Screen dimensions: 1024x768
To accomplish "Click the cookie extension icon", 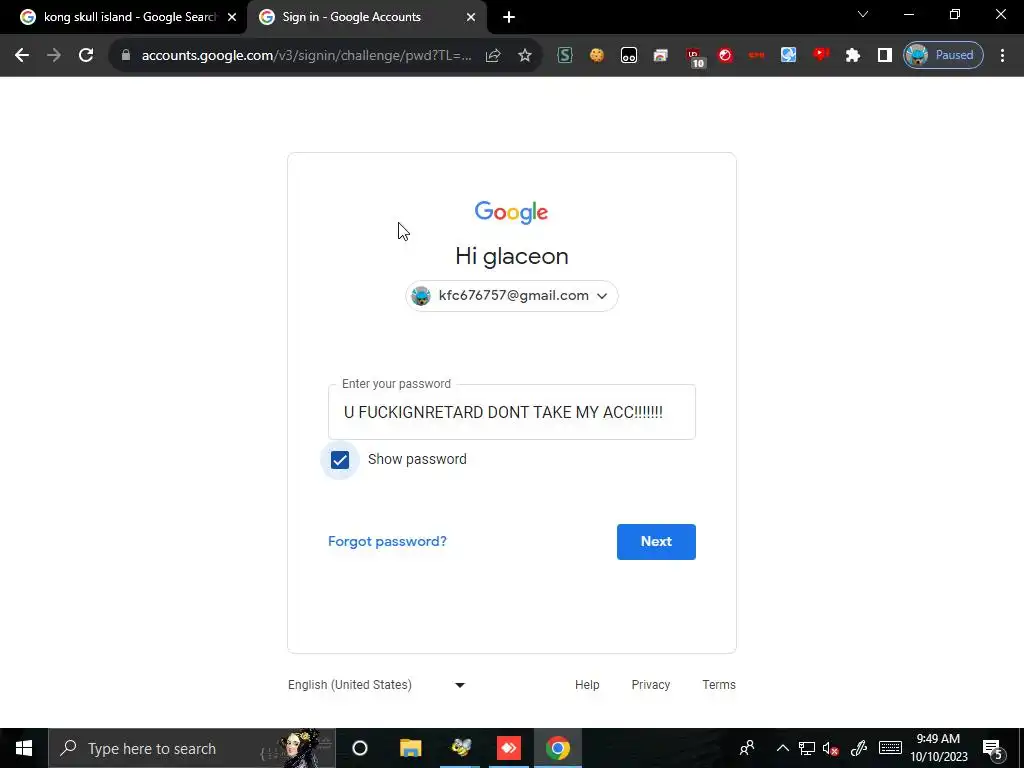I will (x=596, y=56).
